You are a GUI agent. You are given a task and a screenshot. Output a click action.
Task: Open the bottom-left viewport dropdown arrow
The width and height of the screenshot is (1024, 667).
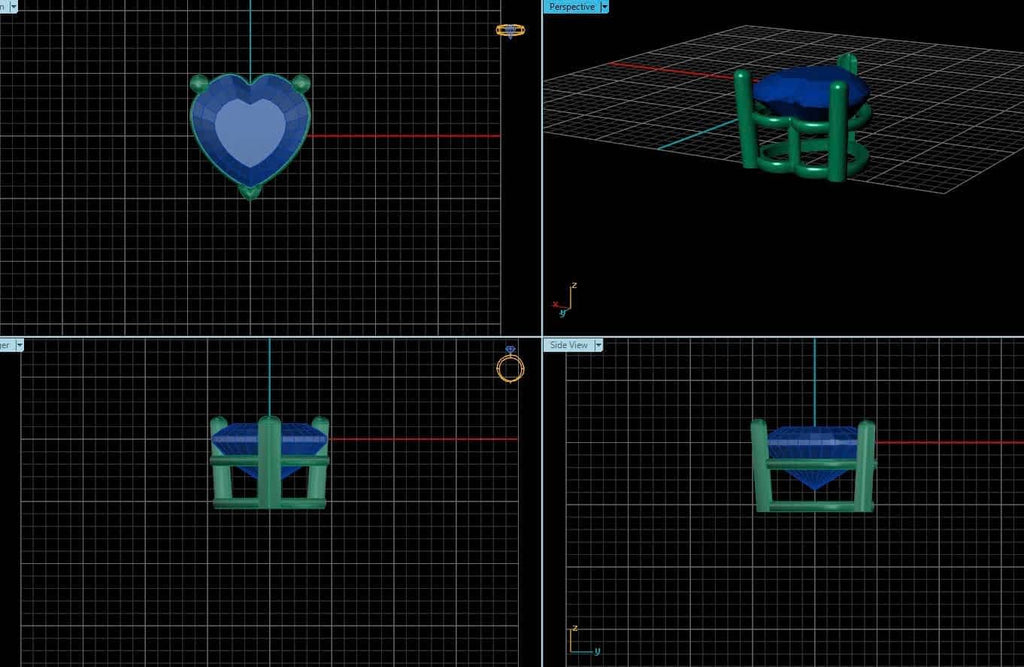[x=18, y=345]
